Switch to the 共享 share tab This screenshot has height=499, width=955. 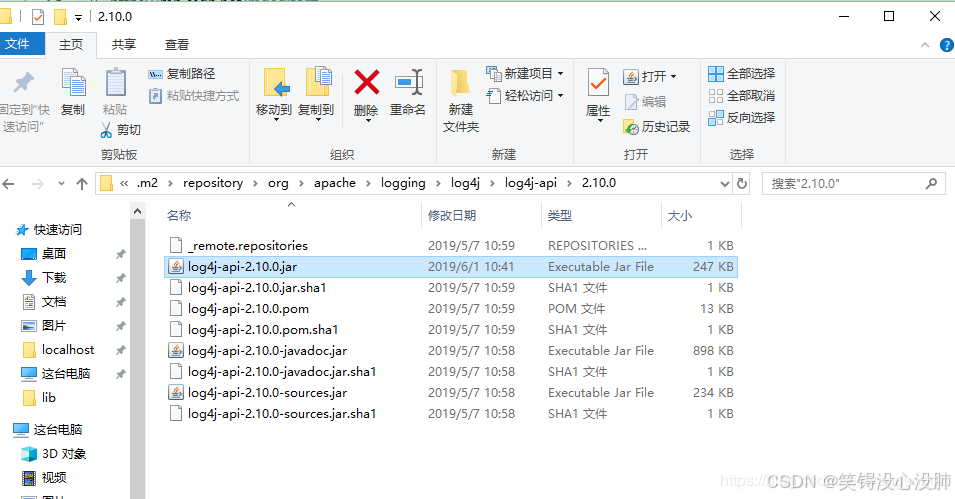124,44
